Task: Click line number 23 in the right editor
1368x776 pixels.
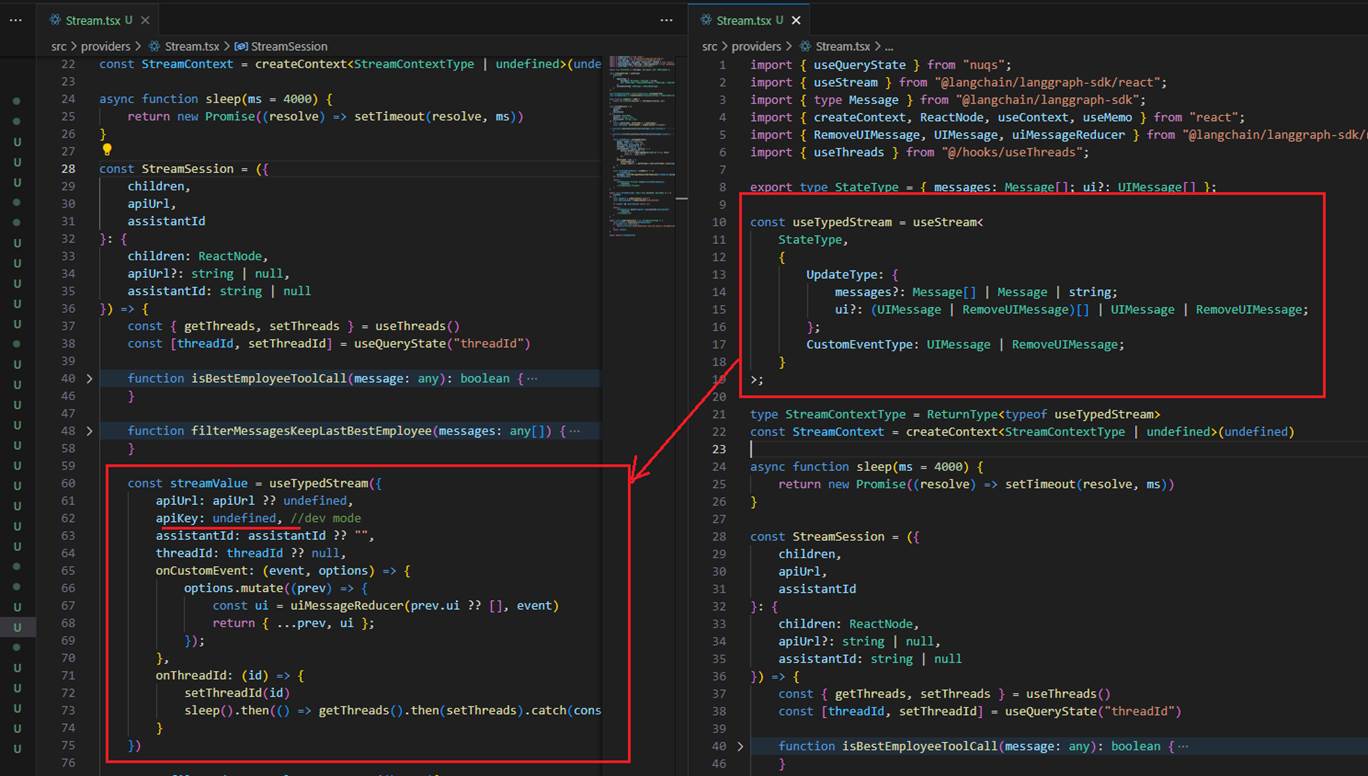Action: coord(720,449)
